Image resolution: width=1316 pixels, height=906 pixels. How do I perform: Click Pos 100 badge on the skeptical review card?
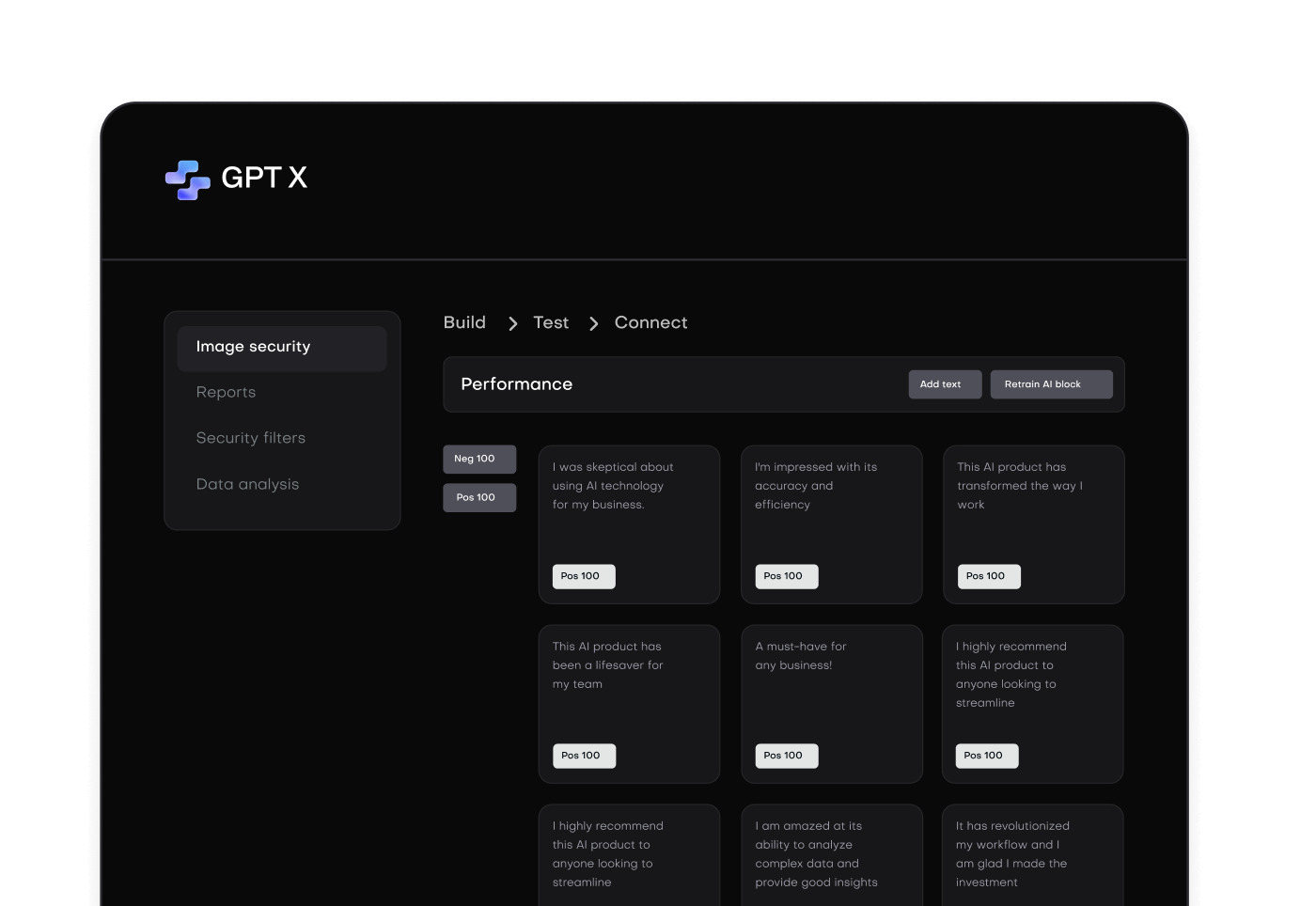pos(583,576)
